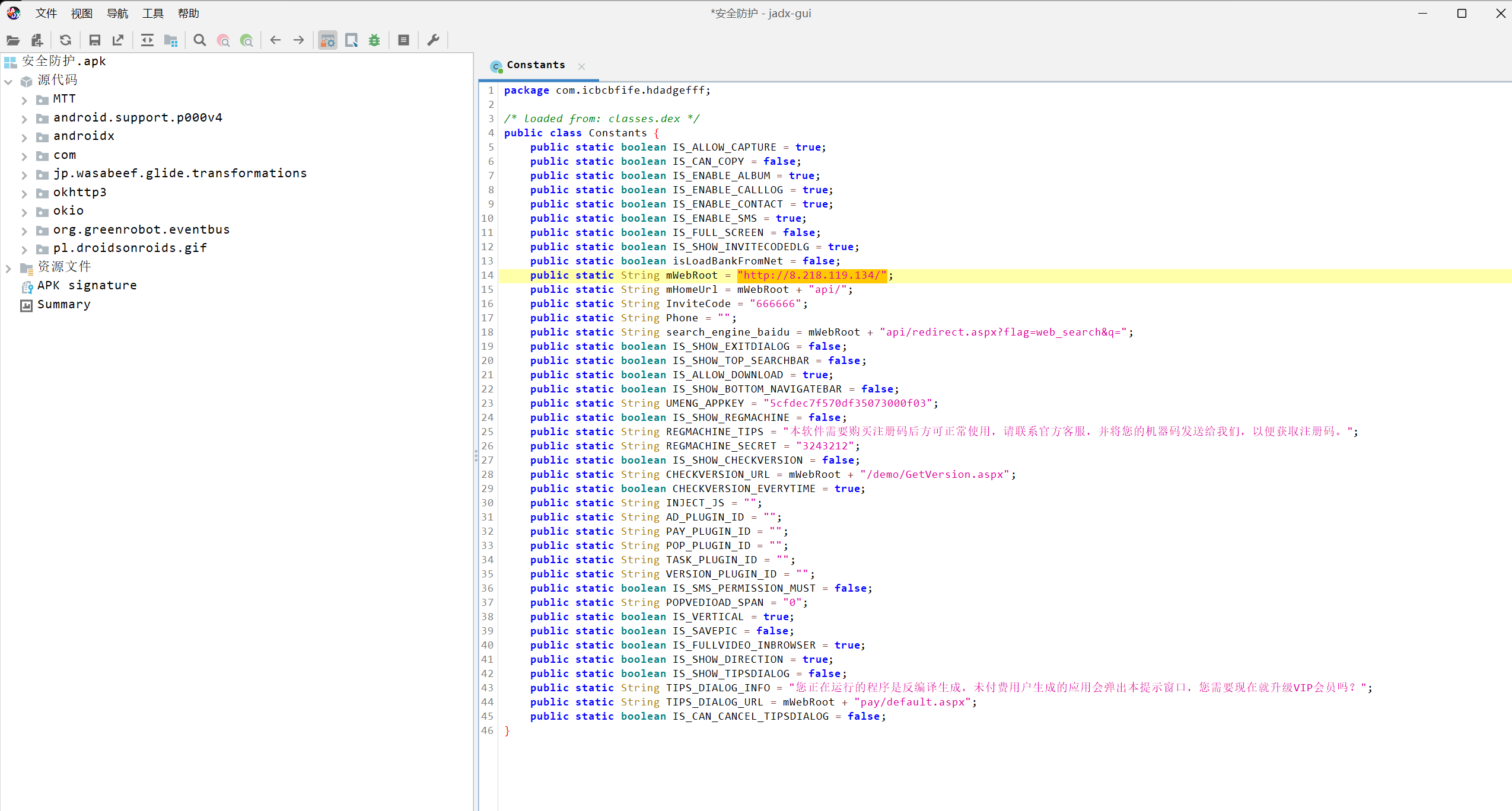
Task: Collapse the 源代码 tree node
Action: (8, 81)
